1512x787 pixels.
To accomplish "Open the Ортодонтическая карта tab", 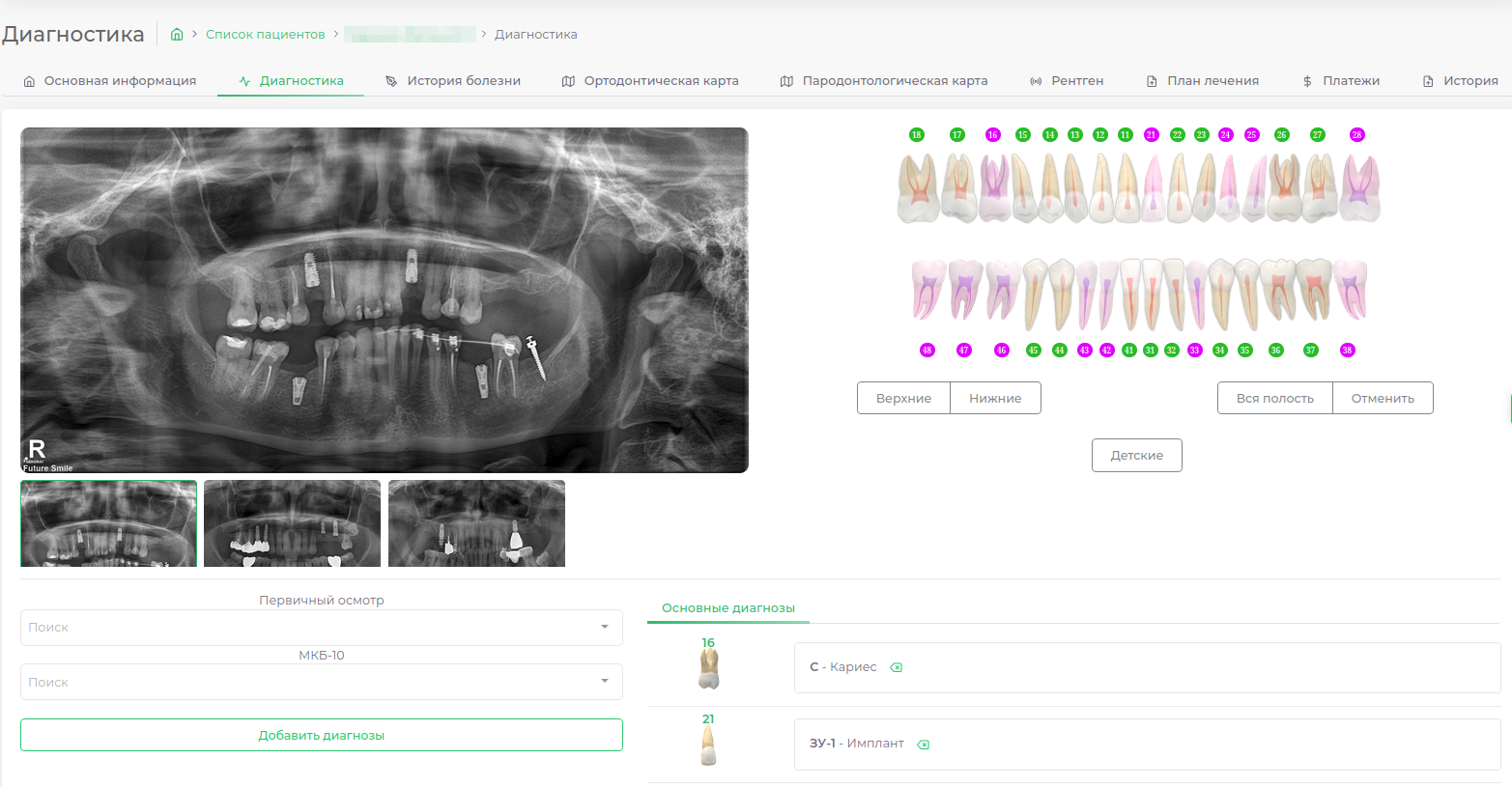I will click(650, 81).
